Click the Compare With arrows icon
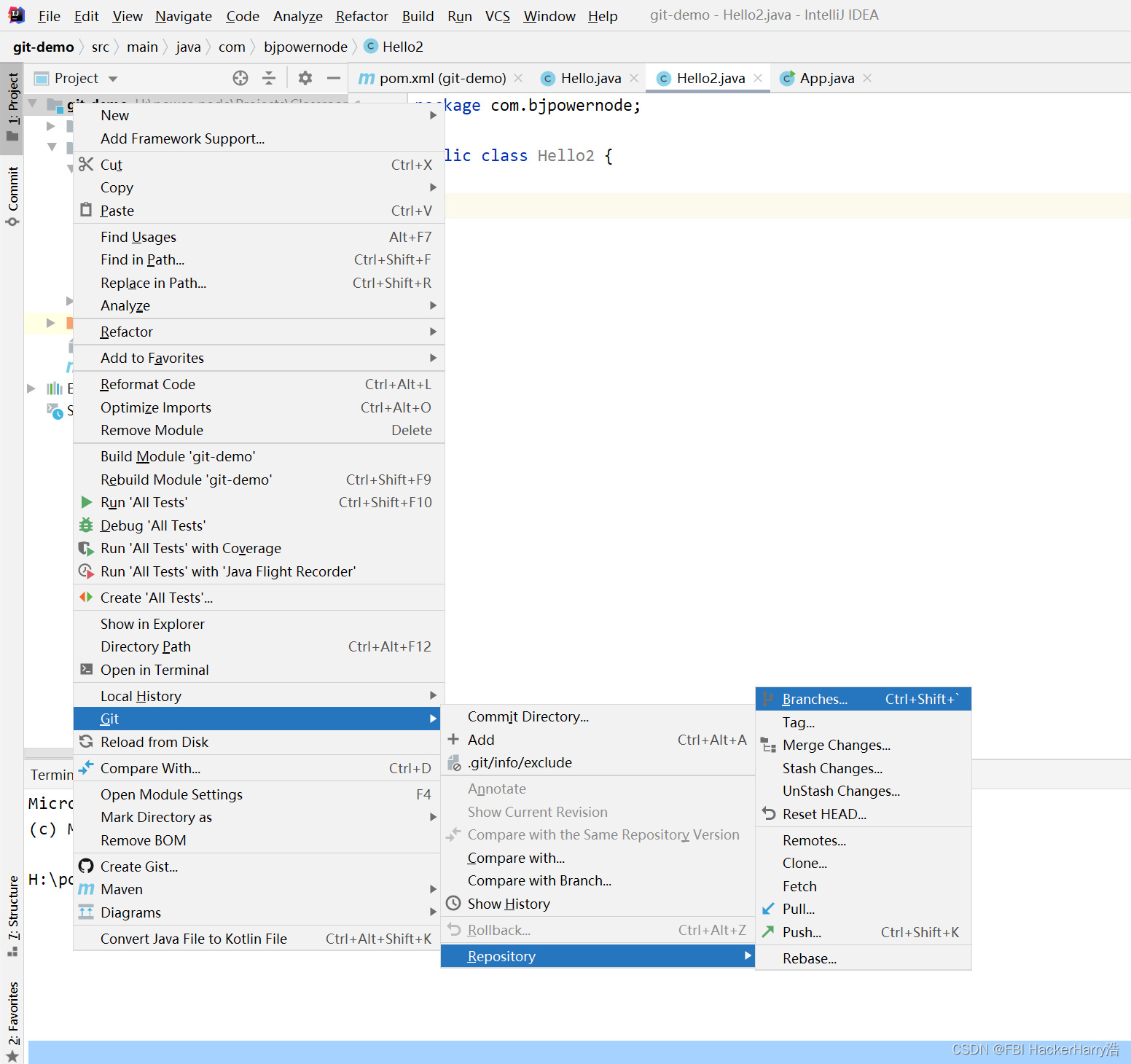Image resolution: width=1131 pixels, height=1064 pixels. 86,767
